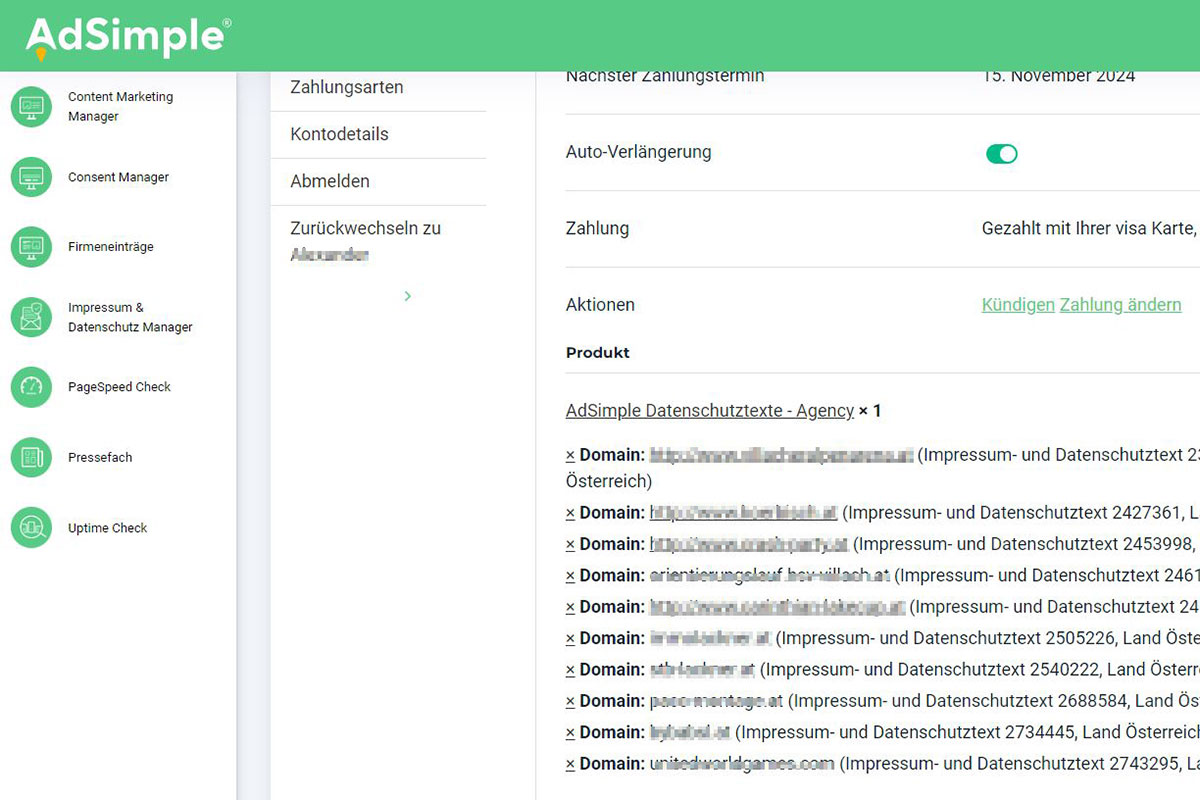Select Kontodetails menu item

[339, 134]
